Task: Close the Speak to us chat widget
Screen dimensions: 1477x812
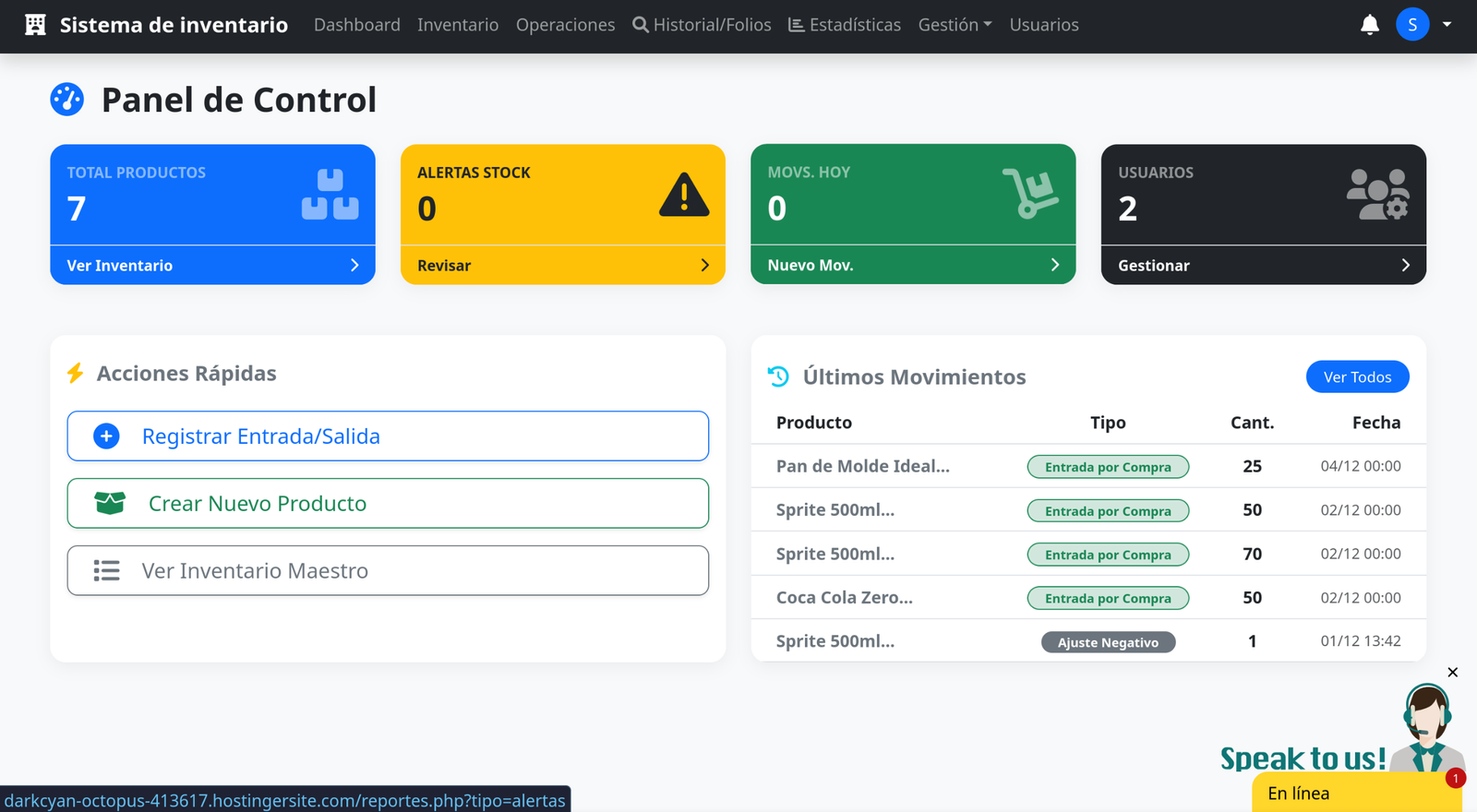Action: tap(1453, 673)
